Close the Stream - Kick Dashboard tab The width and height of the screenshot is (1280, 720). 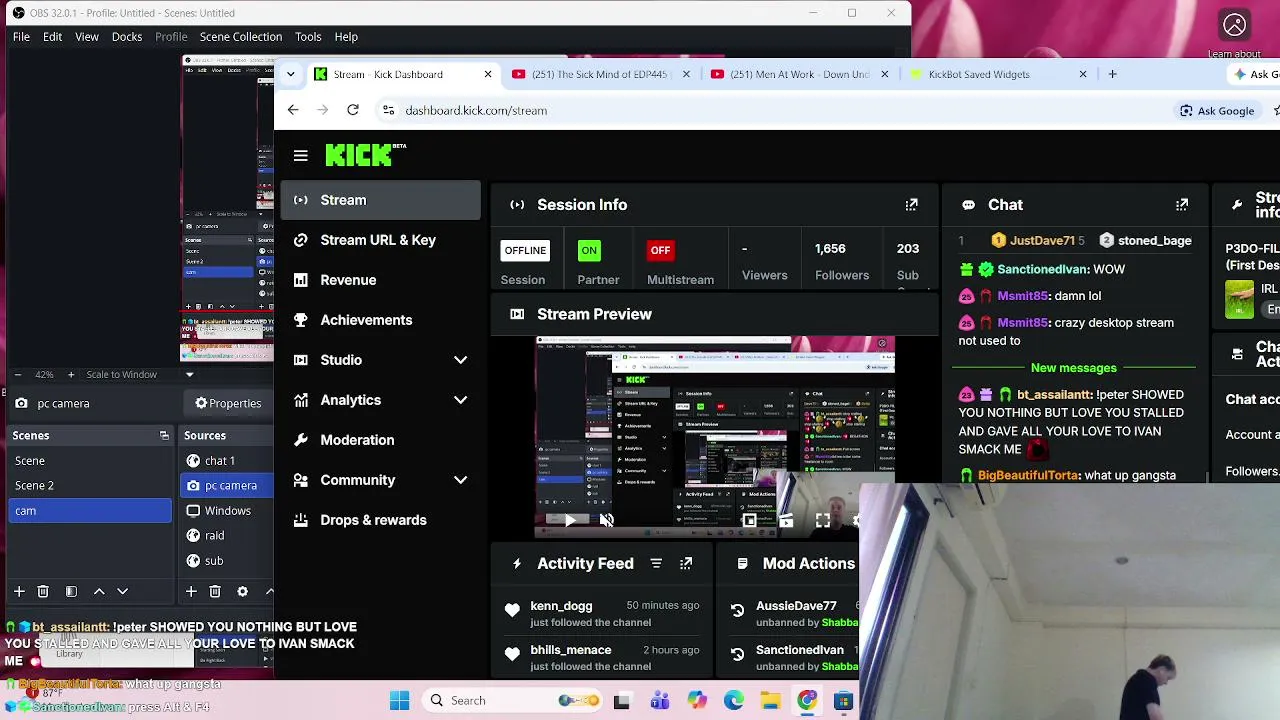pyautogui.click(x=488, y=74)
